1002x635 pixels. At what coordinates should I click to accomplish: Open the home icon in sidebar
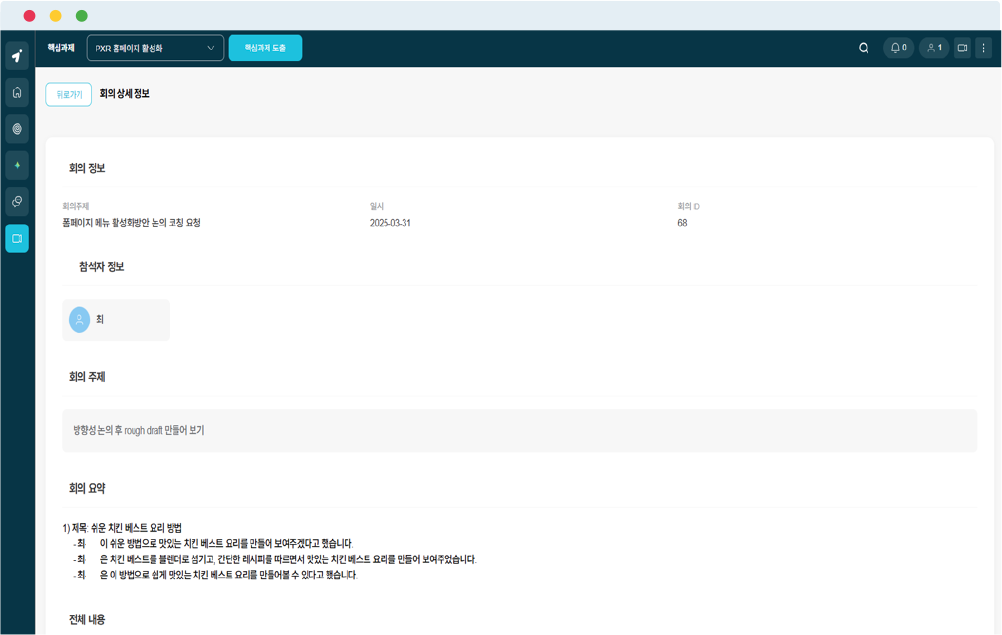17,92
